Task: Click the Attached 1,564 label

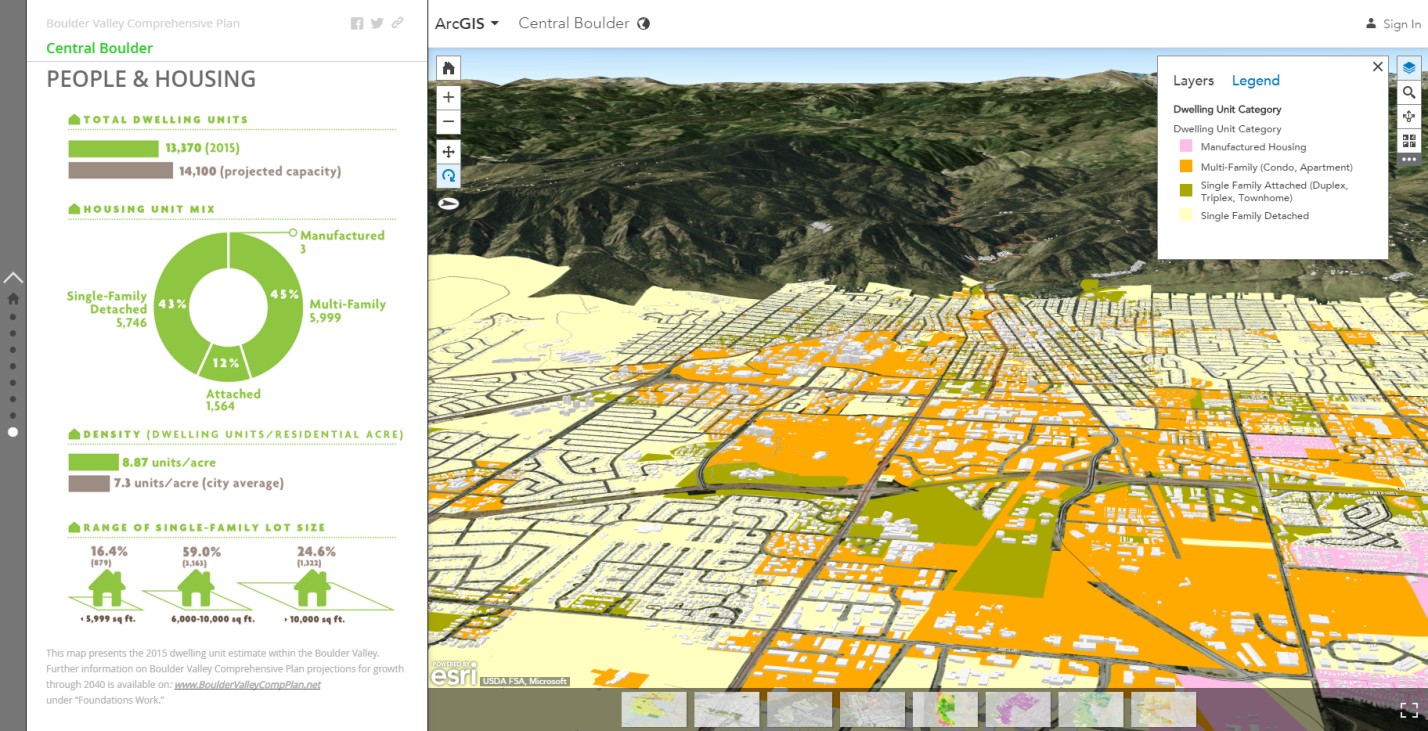Action: [233, 400]
